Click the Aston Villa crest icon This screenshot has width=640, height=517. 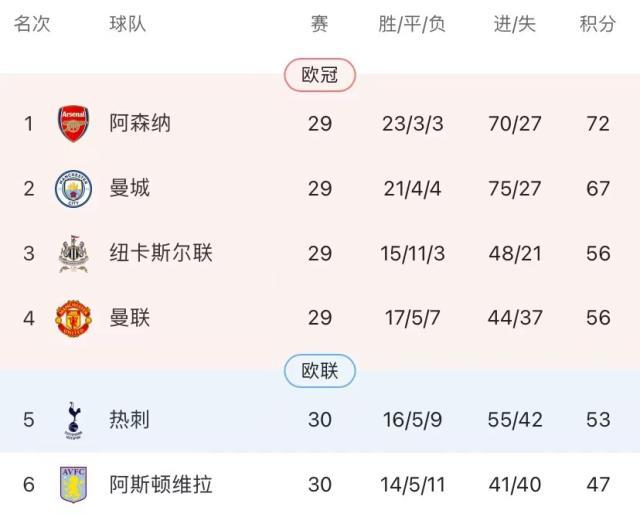coord(73,485)
